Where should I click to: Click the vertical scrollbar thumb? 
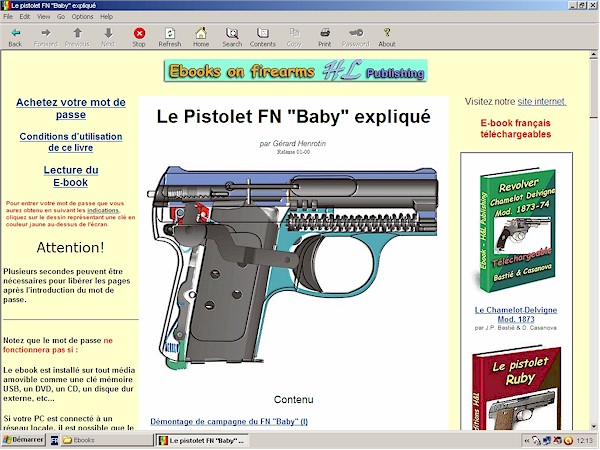coord(594,88)
